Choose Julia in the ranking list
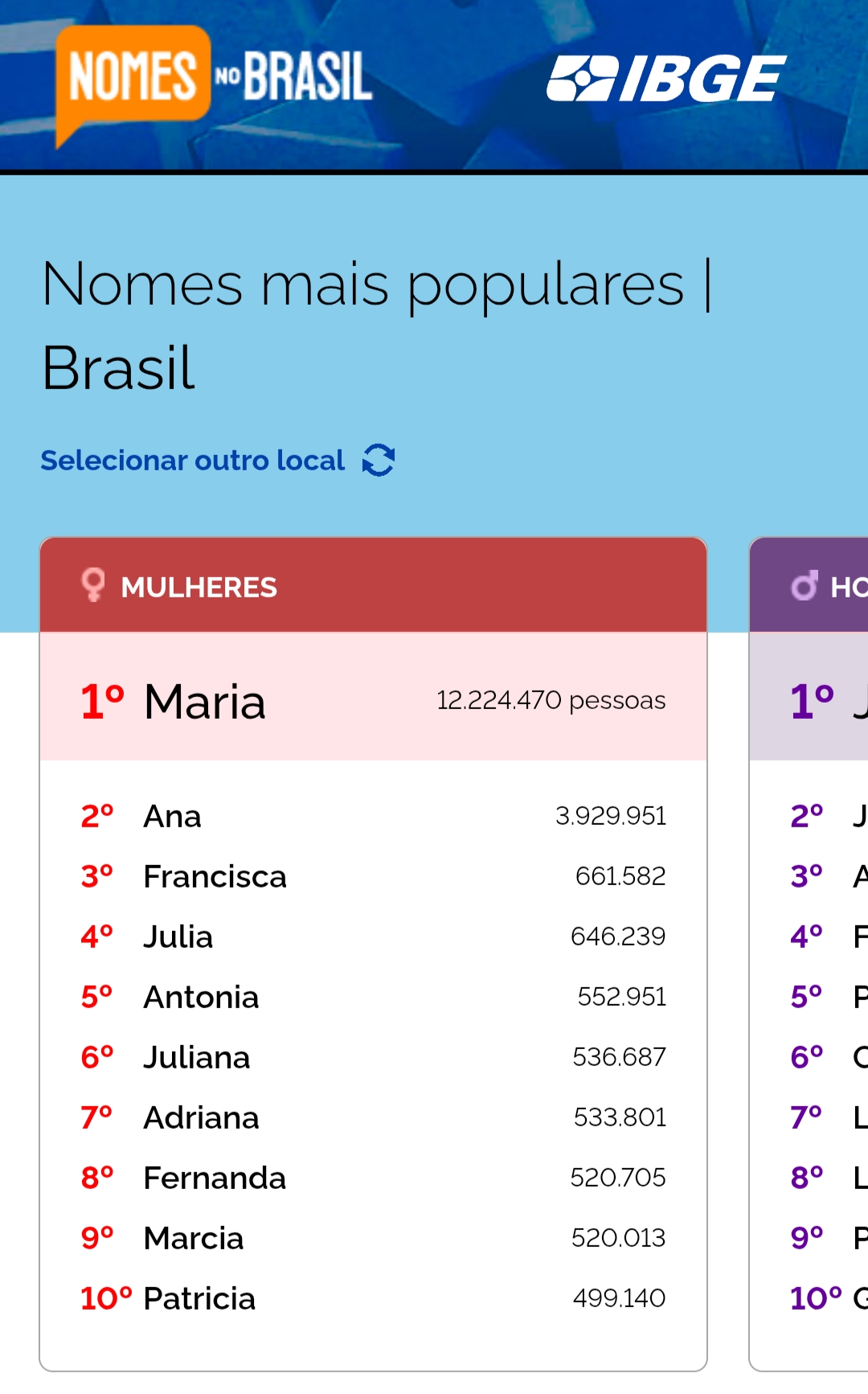 click(178, 937)
